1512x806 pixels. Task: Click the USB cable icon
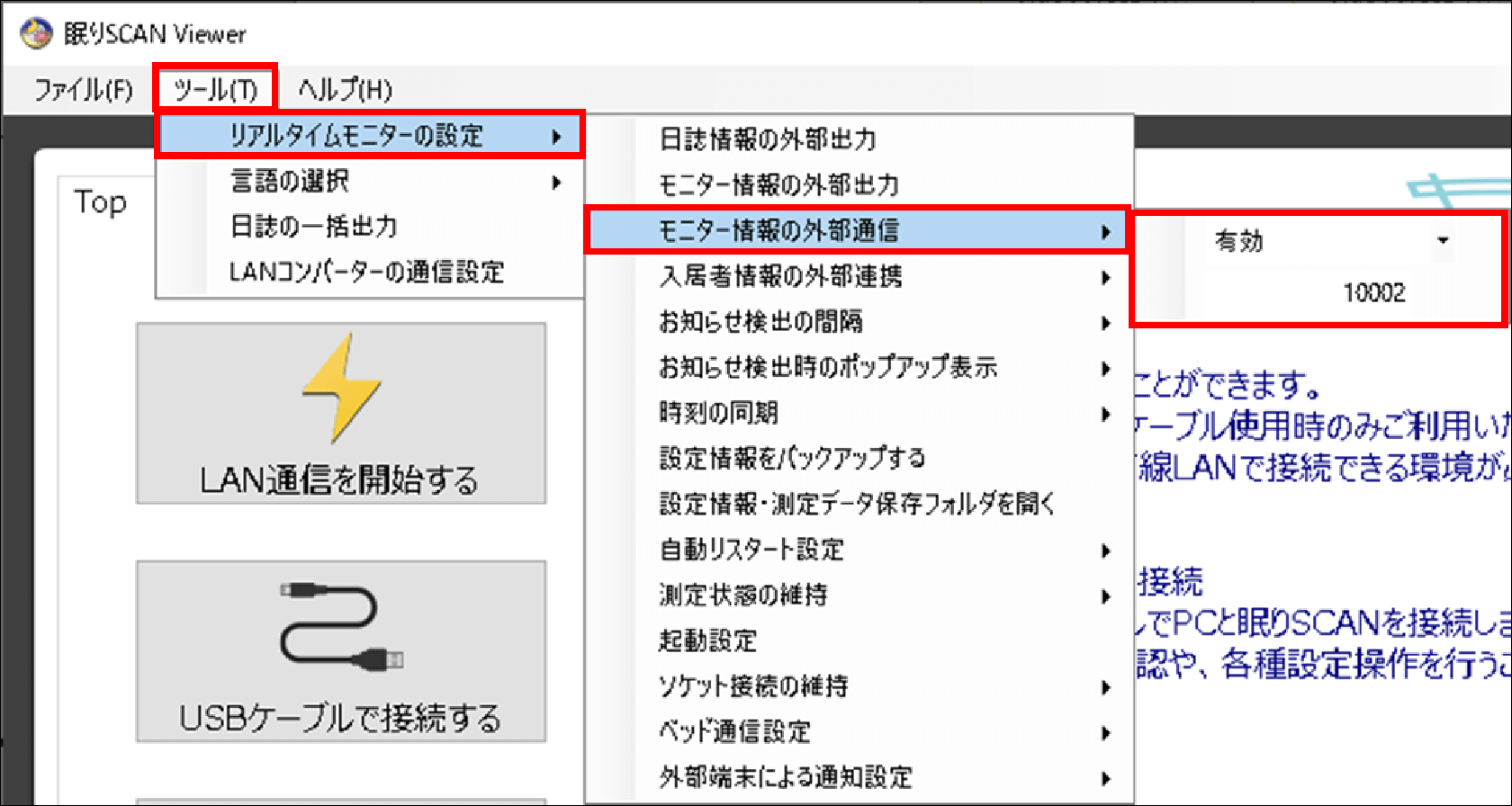(x=340, y=627)
